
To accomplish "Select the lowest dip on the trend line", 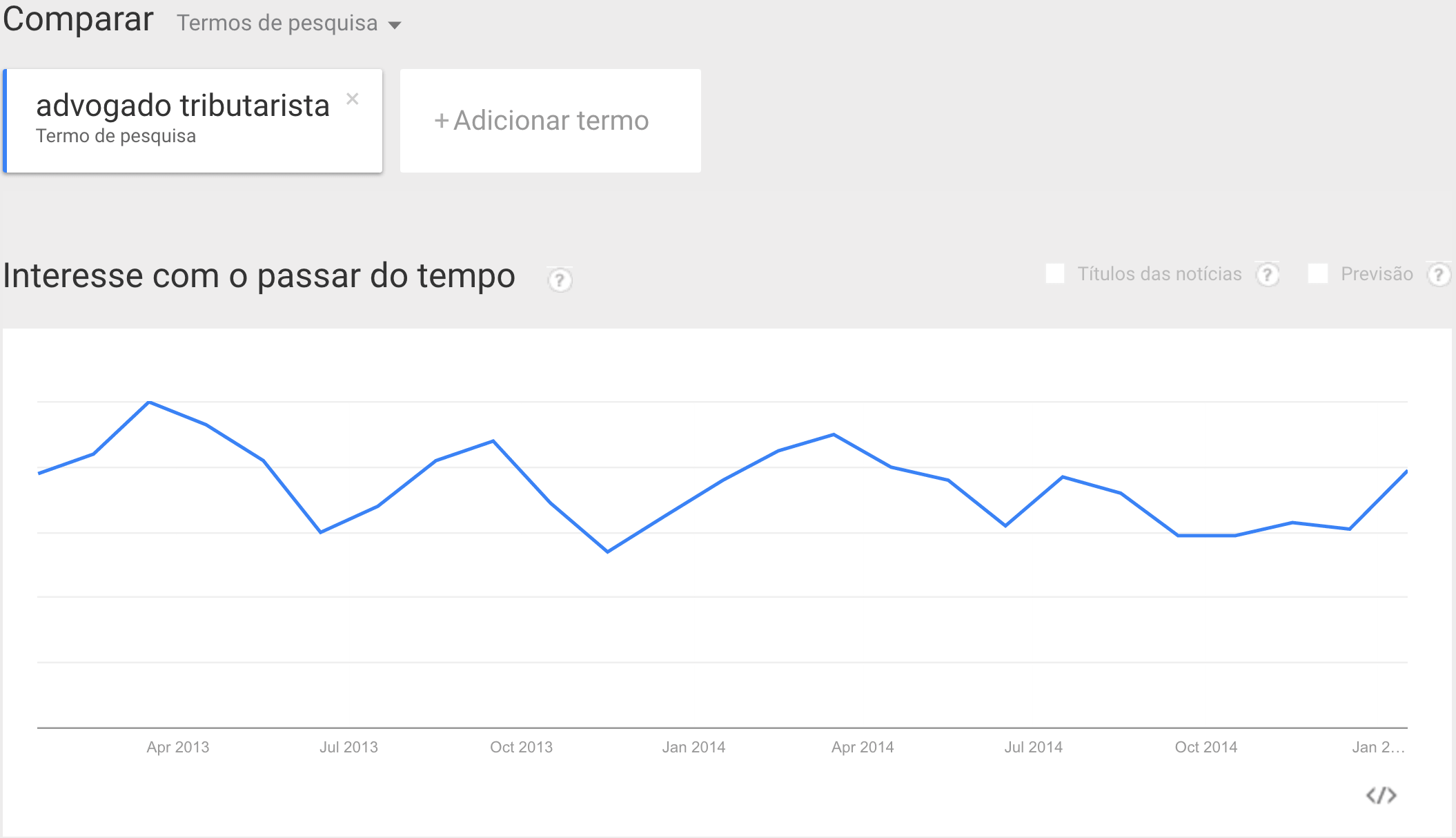I will tap(608, 552).
